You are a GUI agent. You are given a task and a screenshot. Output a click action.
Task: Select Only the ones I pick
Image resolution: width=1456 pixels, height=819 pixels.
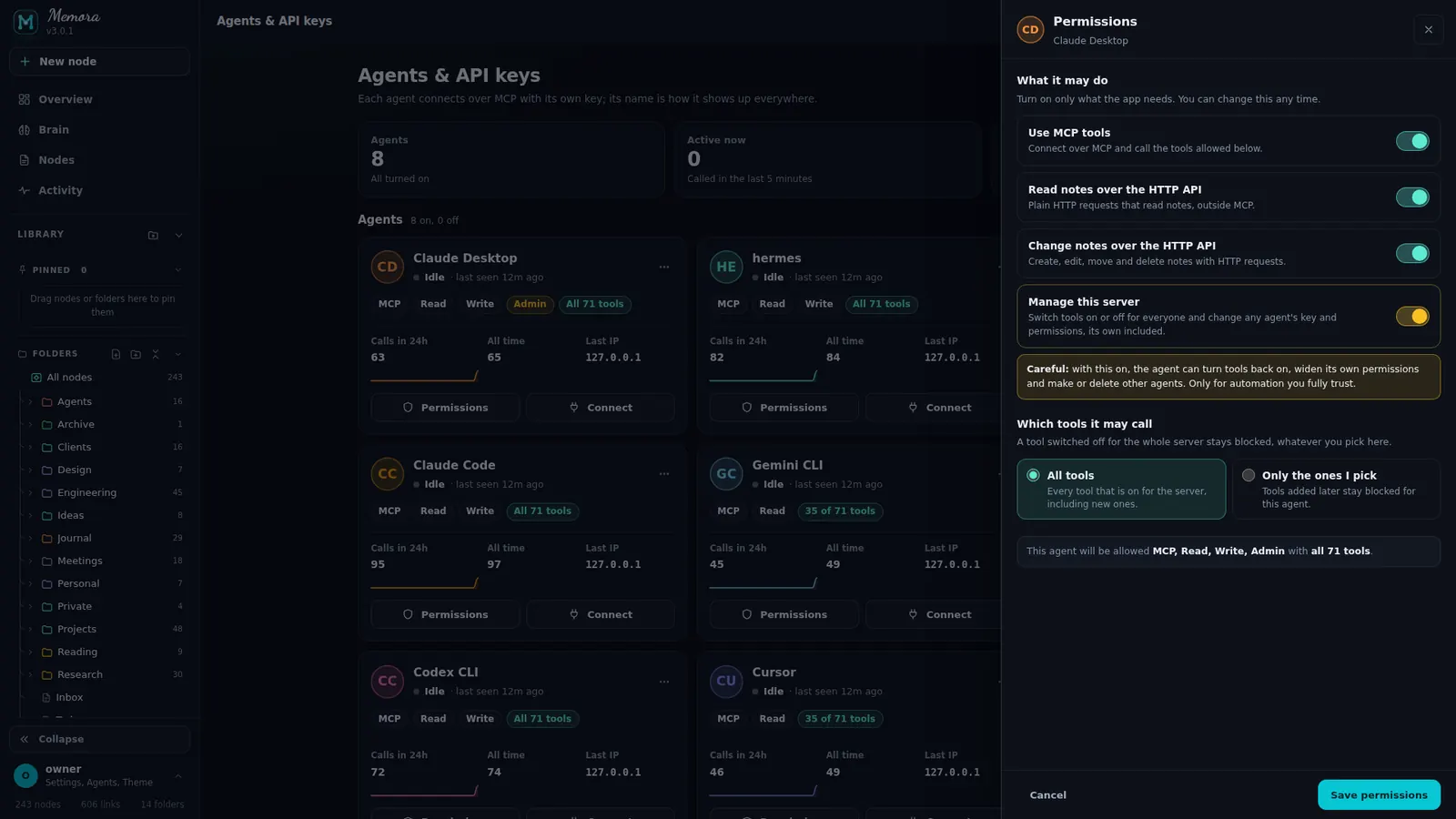click(1337, 490)
